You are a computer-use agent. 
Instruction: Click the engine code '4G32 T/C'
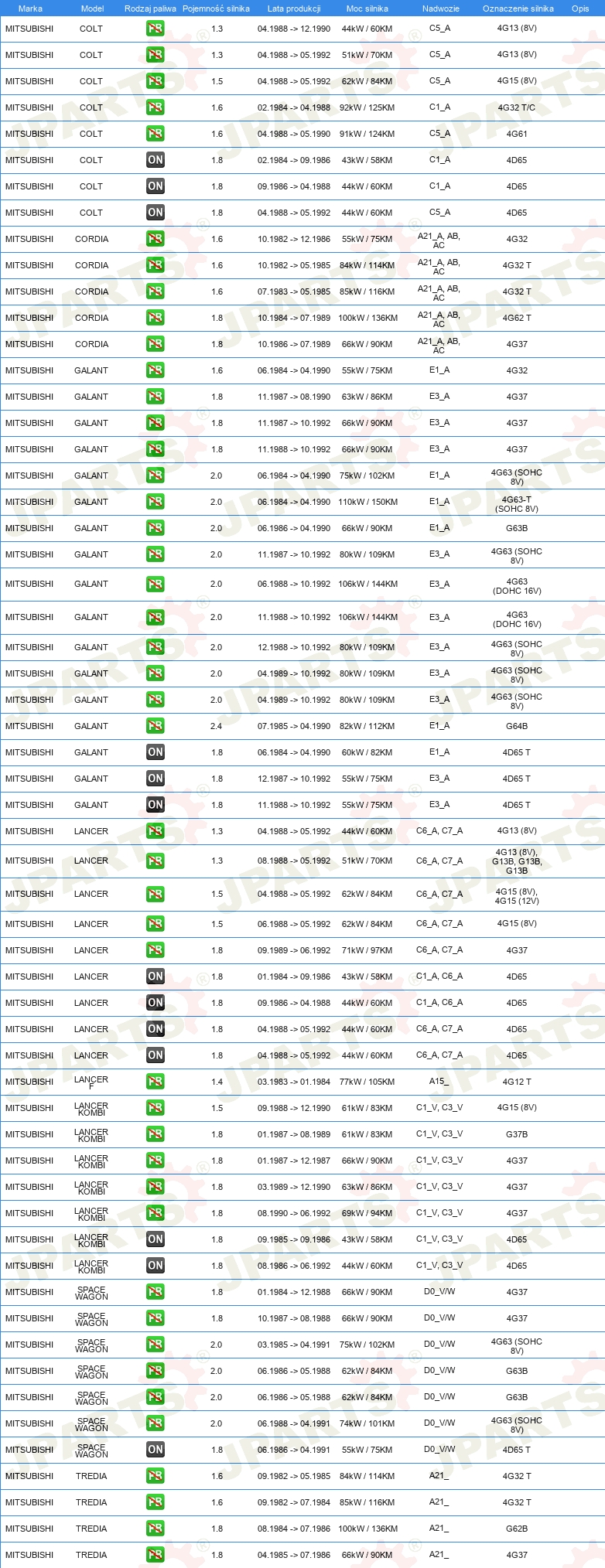click(x=516, y=107)
